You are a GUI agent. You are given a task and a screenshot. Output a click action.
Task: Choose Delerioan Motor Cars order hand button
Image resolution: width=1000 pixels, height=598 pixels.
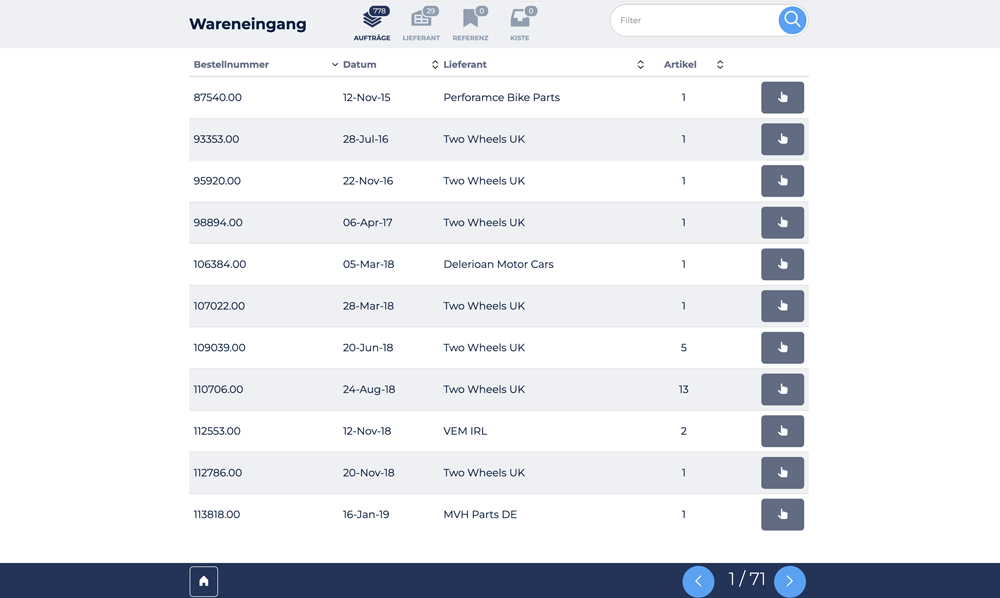point(782,265)
